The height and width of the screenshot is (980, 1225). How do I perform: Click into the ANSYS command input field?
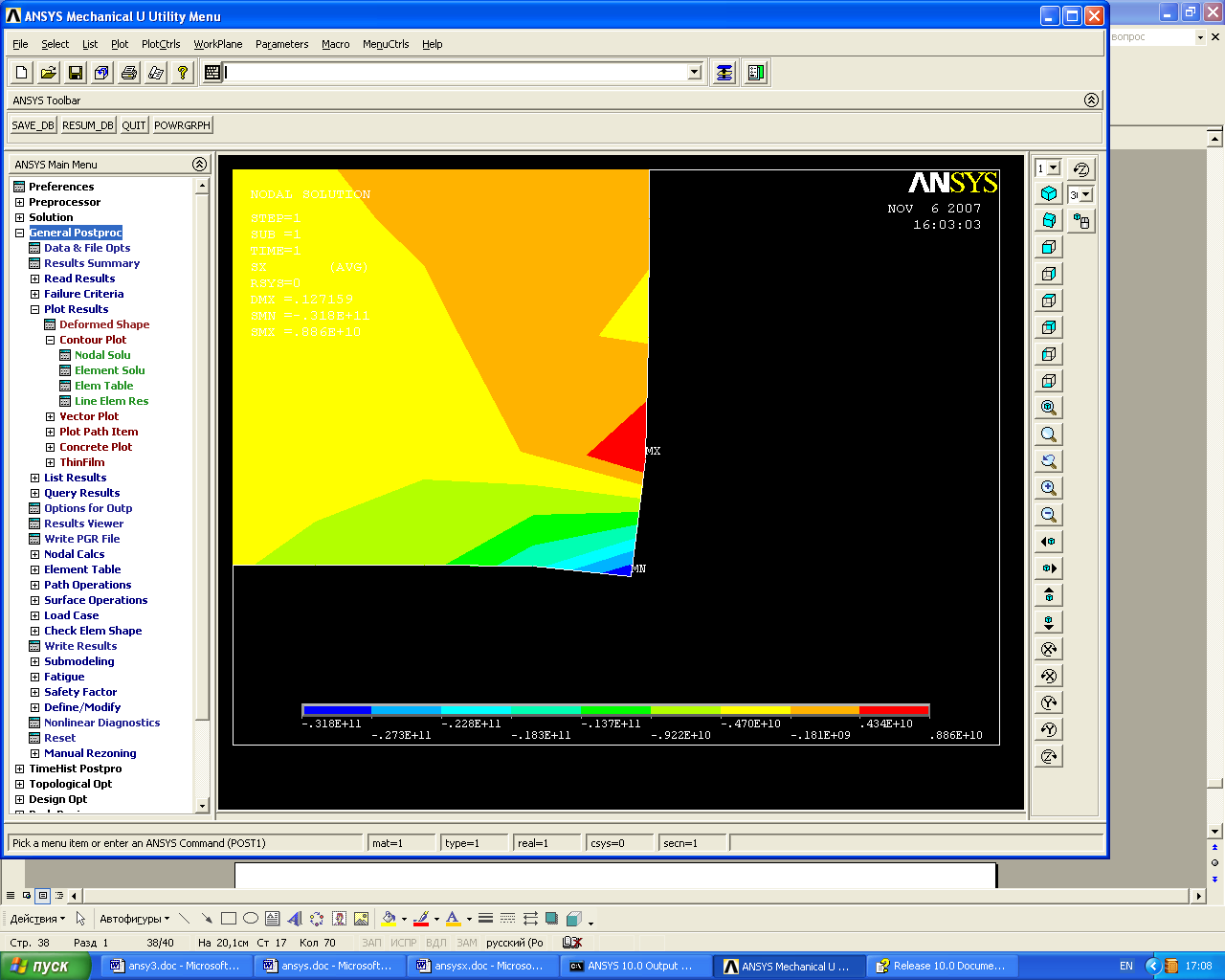click(456, 73)
